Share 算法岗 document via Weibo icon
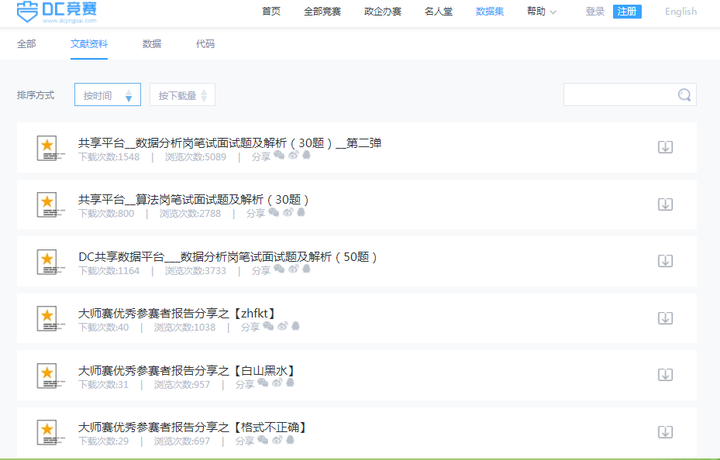 287,212
